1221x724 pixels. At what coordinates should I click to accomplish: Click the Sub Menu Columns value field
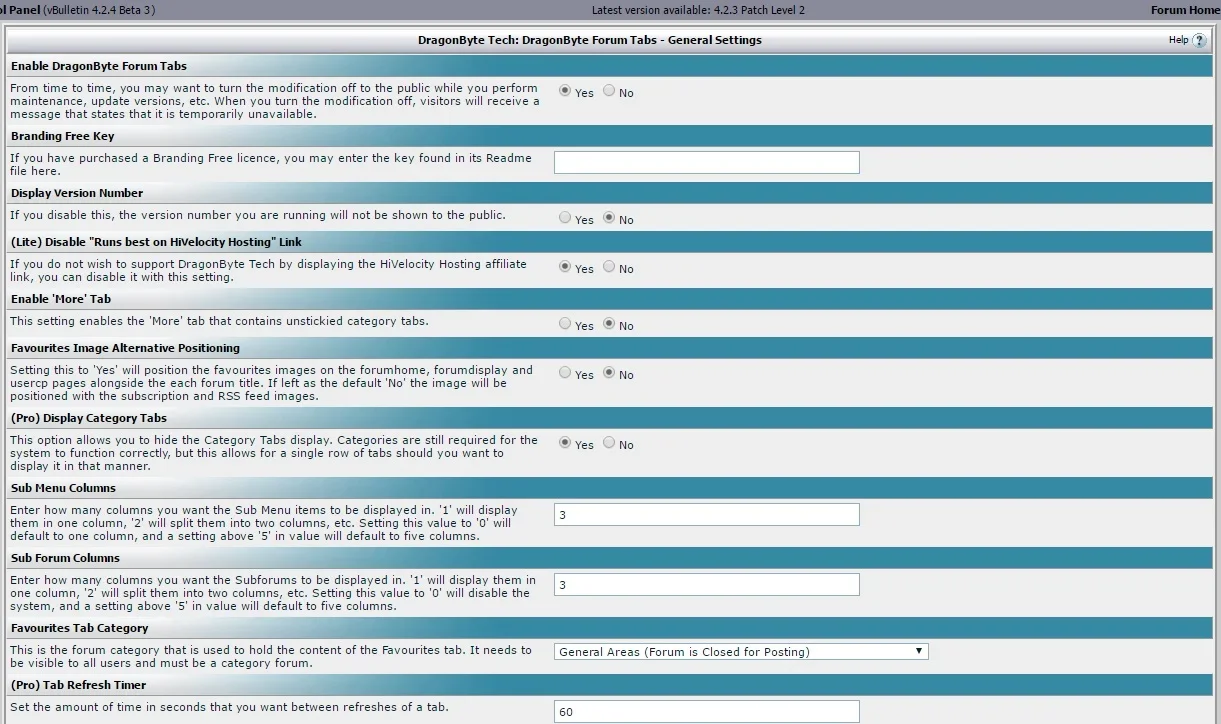click(x=707, y=514)
